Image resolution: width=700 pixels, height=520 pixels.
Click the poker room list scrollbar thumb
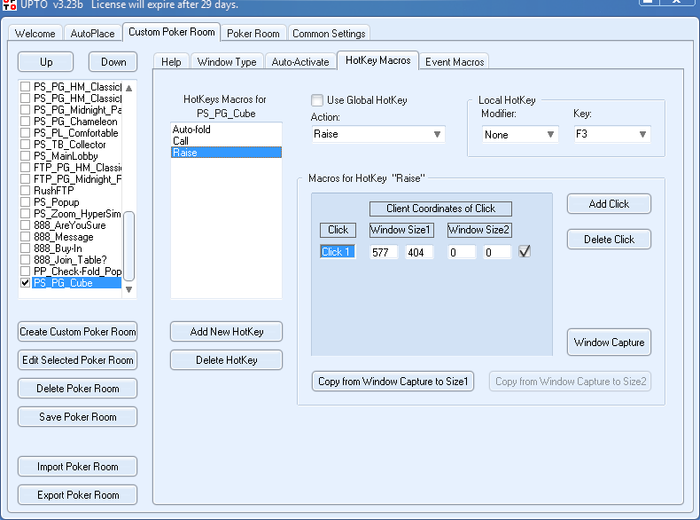click(x=129, y=246)
